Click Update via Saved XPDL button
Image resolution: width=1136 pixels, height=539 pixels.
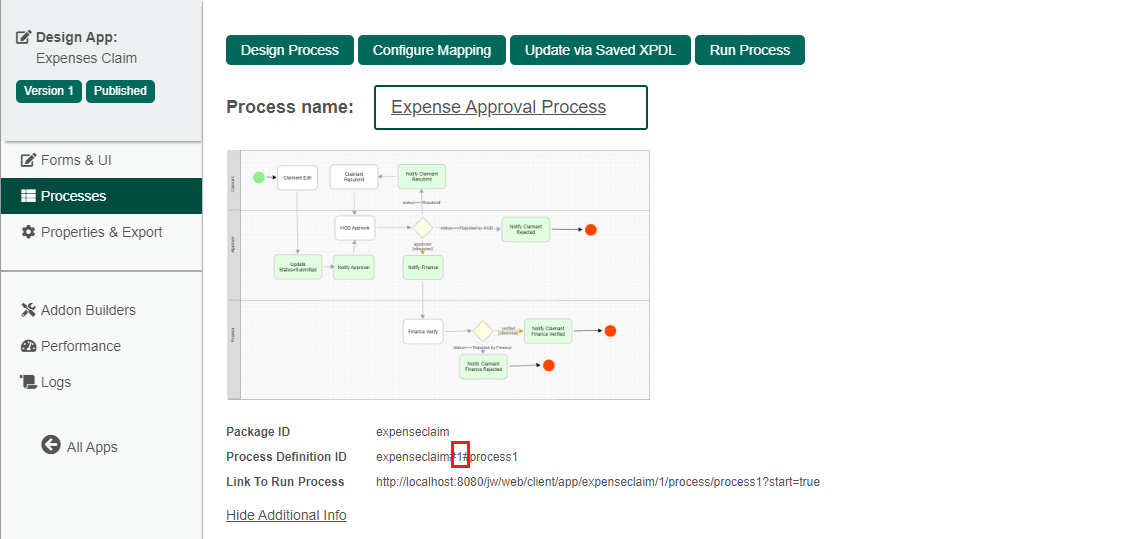pyautogui.click(x=600, y=50)
